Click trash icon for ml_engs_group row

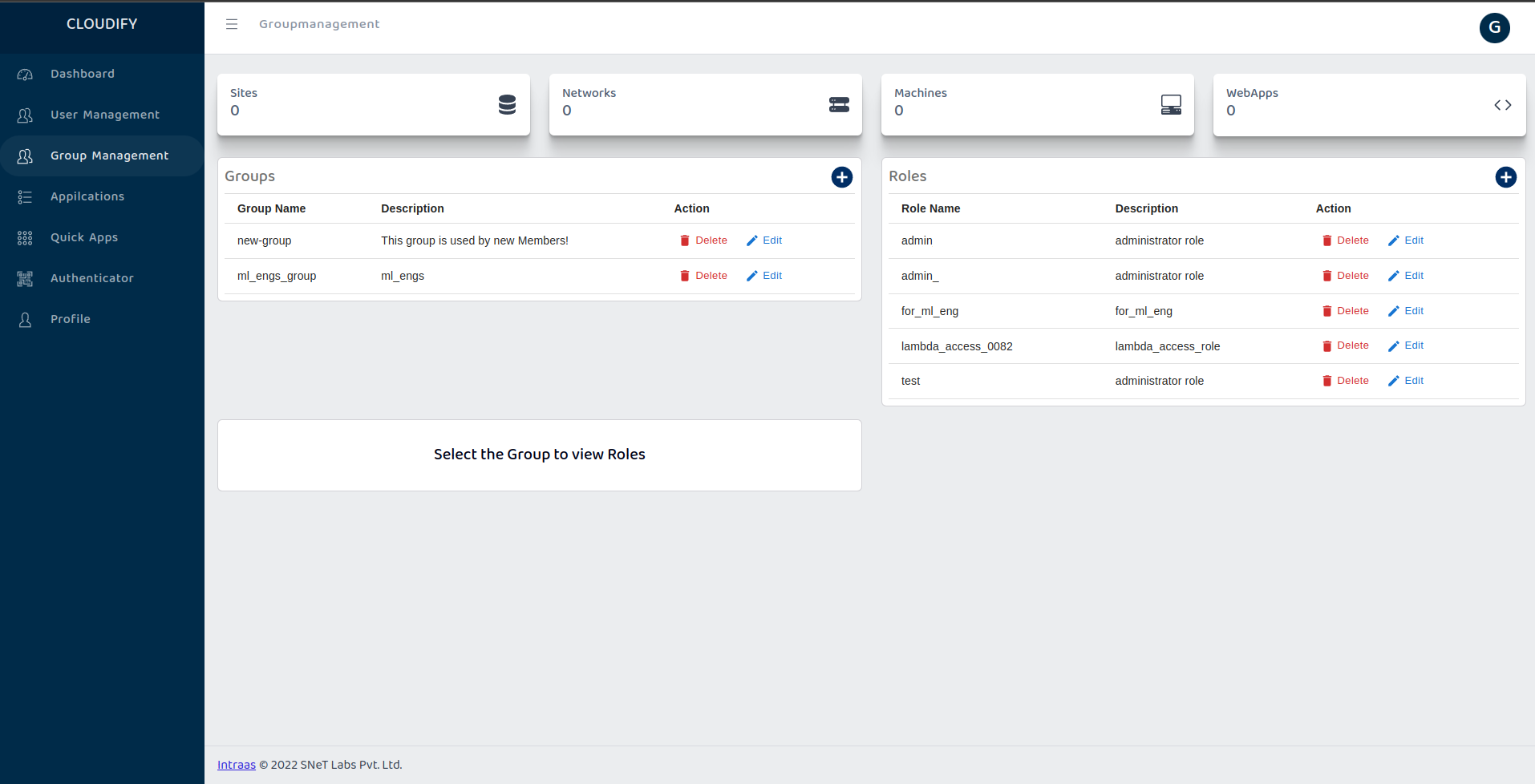685,276
